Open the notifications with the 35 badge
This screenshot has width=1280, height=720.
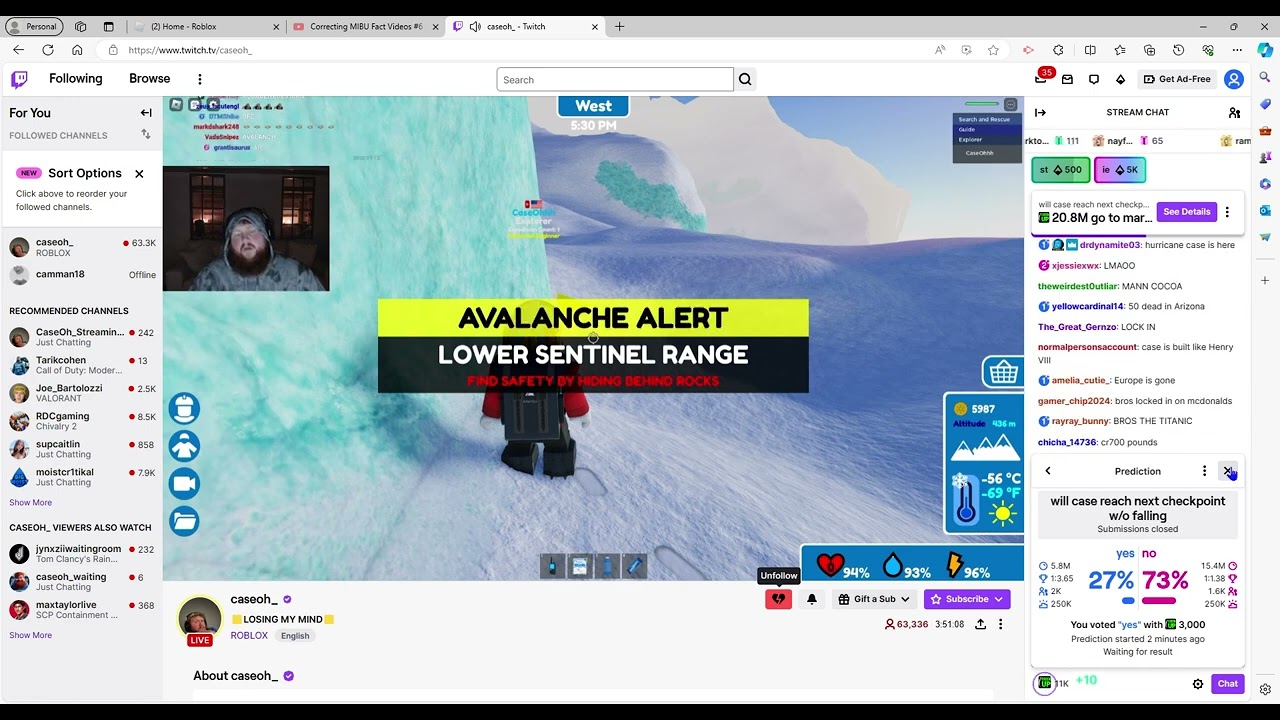click(1041, 79)
